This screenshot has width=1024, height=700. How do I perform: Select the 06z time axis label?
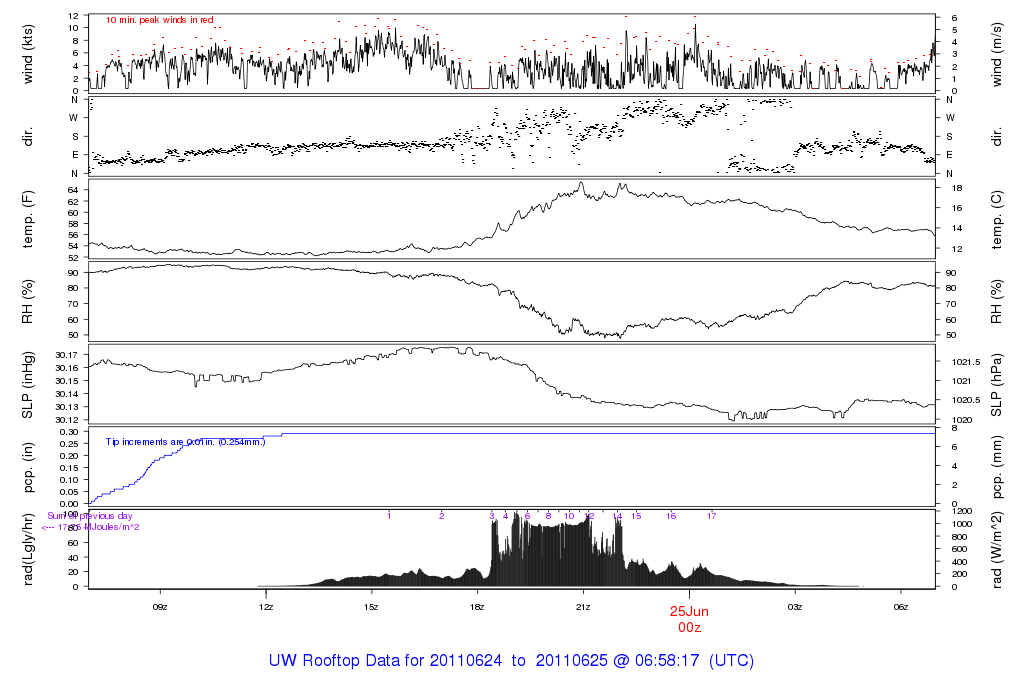click(900, 606)
